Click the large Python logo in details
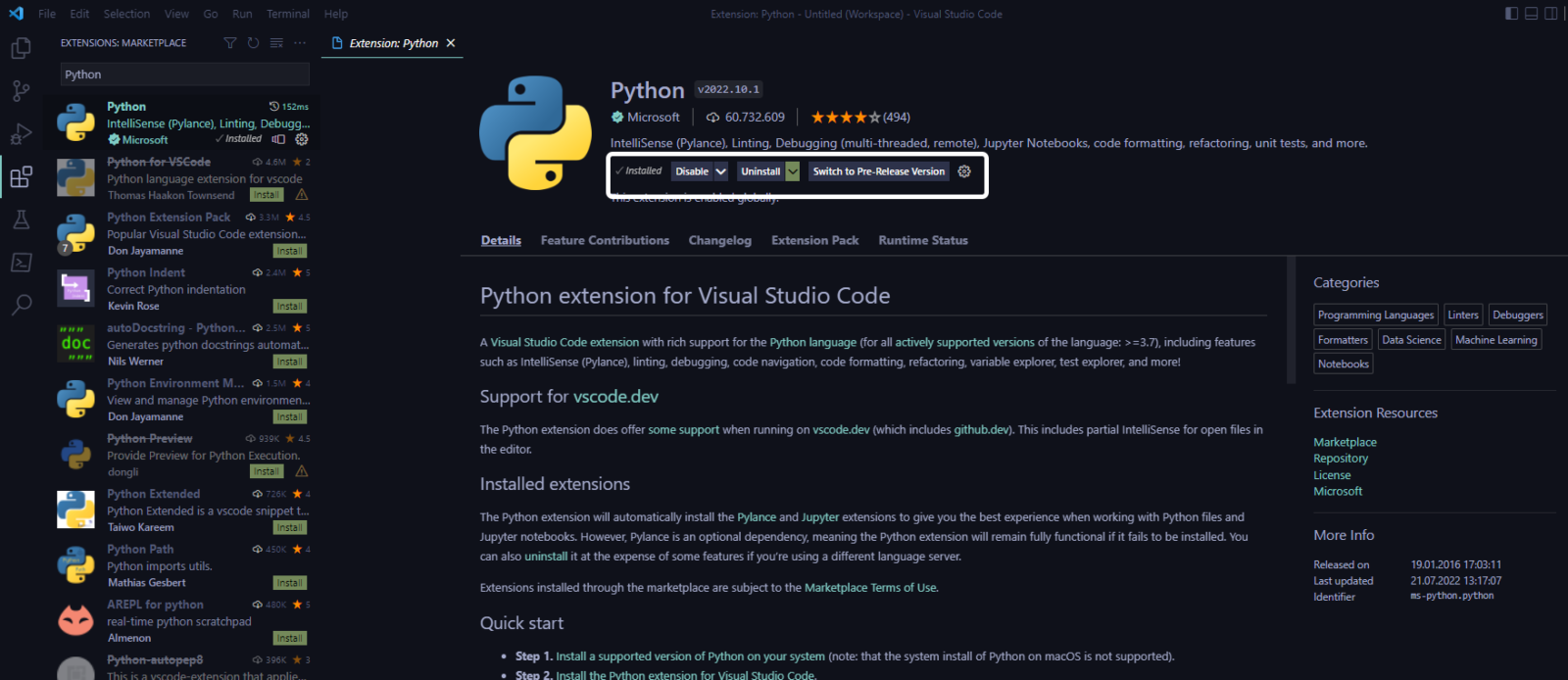 535,132
